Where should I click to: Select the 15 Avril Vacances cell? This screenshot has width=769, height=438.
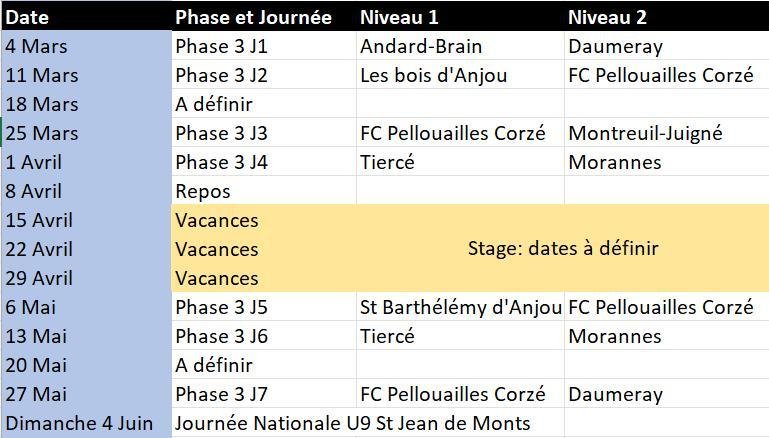point(216,220)
